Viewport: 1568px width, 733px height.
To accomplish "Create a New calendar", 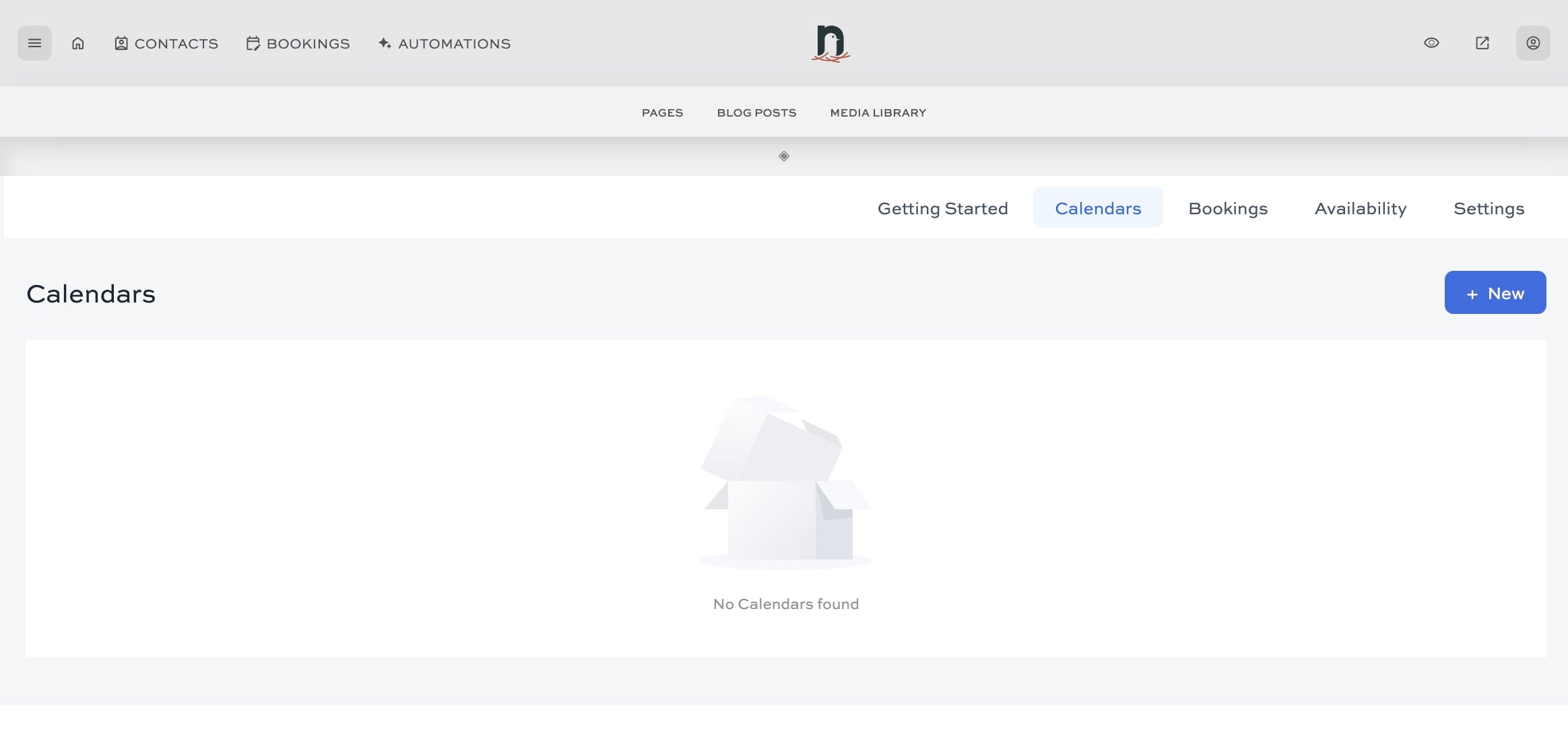I will (x=1495, y=293).
